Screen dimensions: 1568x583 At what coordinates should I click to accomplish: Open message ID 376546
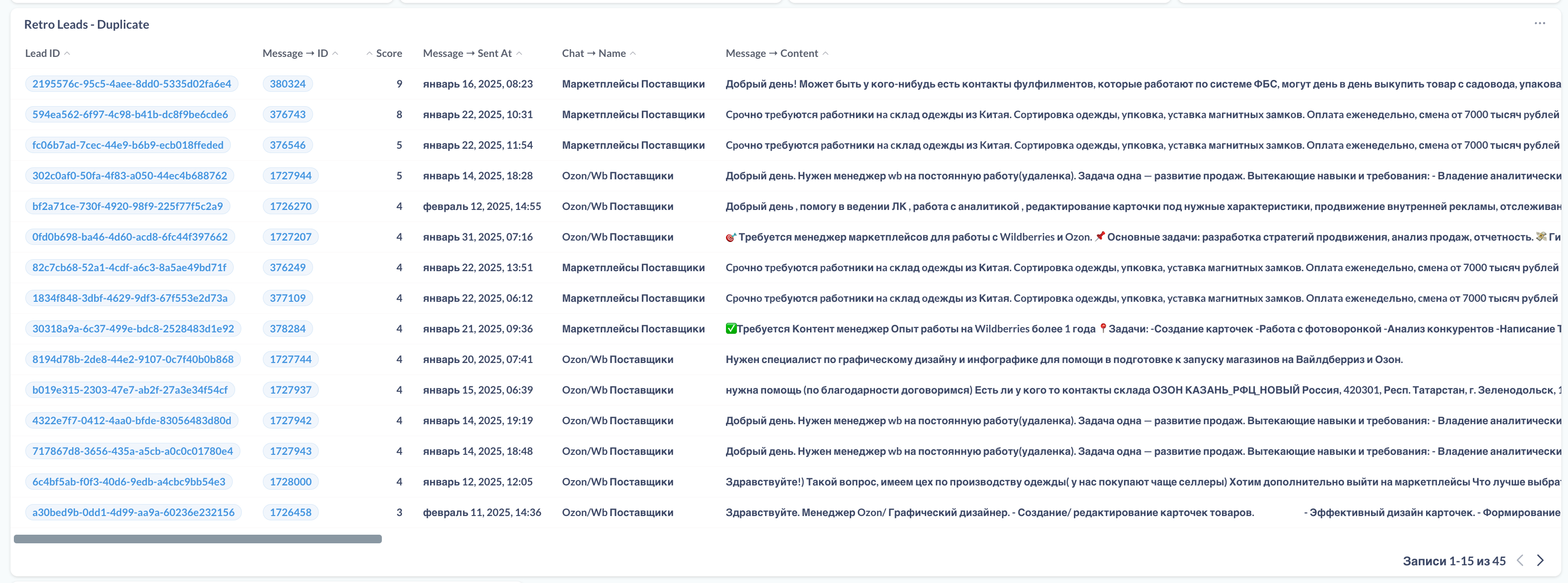click(x=287, y=145)
